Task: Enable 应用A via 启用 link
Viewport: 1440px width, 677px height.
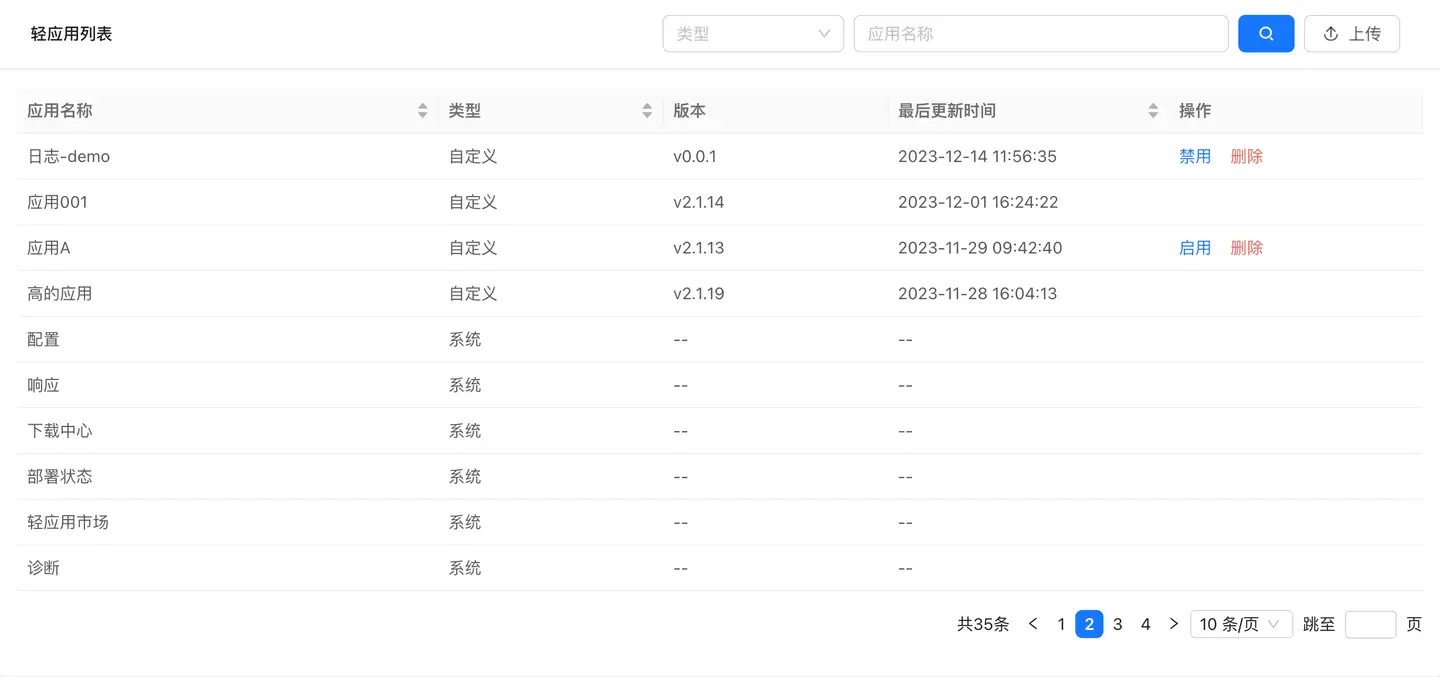Action: (x=1195, y=248)
